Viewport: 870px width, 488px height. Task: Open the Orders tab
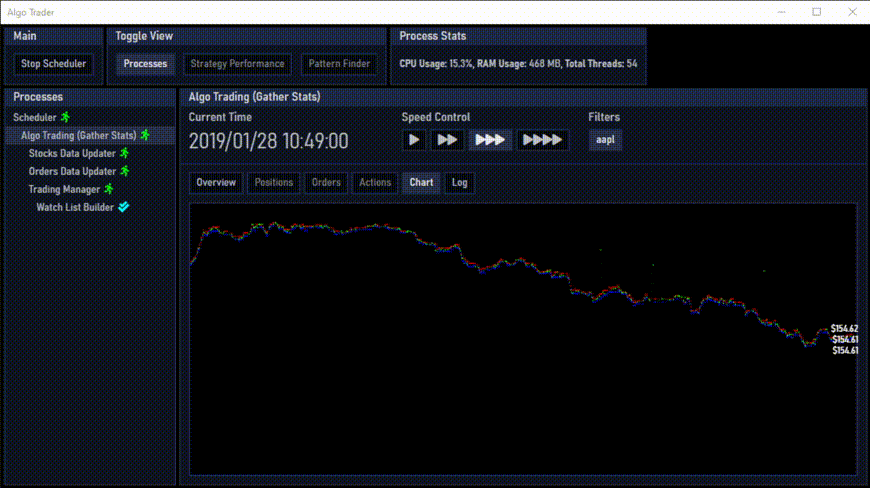326,182
